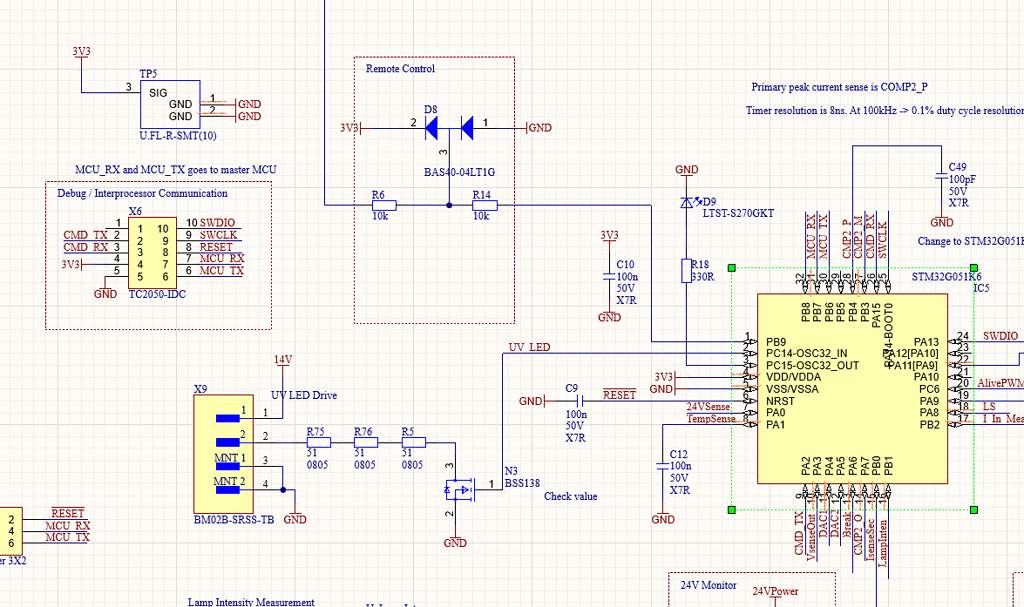Click the 'Change to STM32G051' note
1024x607 pixels.
click(970, 241)
